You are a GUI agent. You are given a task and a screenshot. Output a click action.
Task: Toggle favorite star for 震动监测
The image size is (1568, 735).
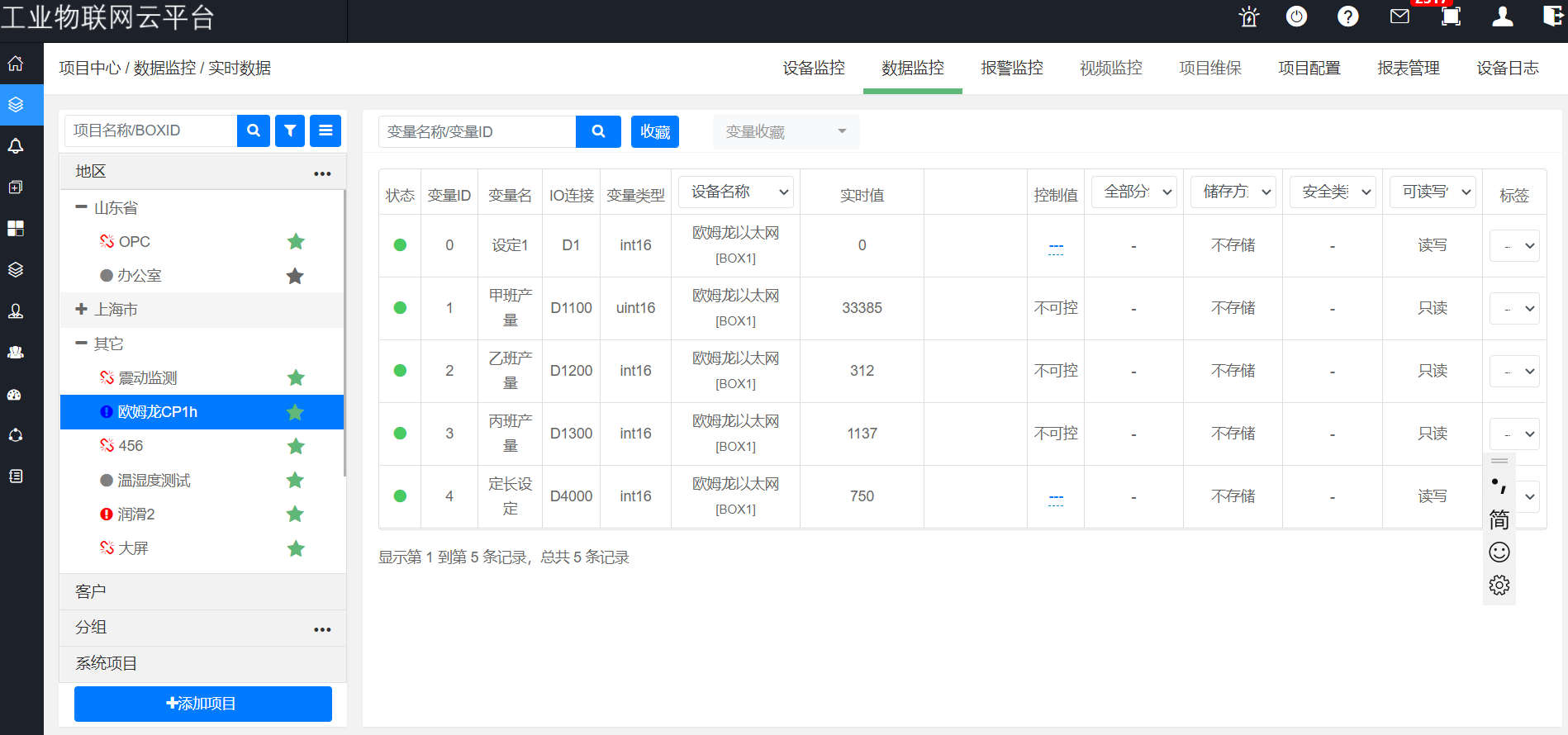coord(296,377)
